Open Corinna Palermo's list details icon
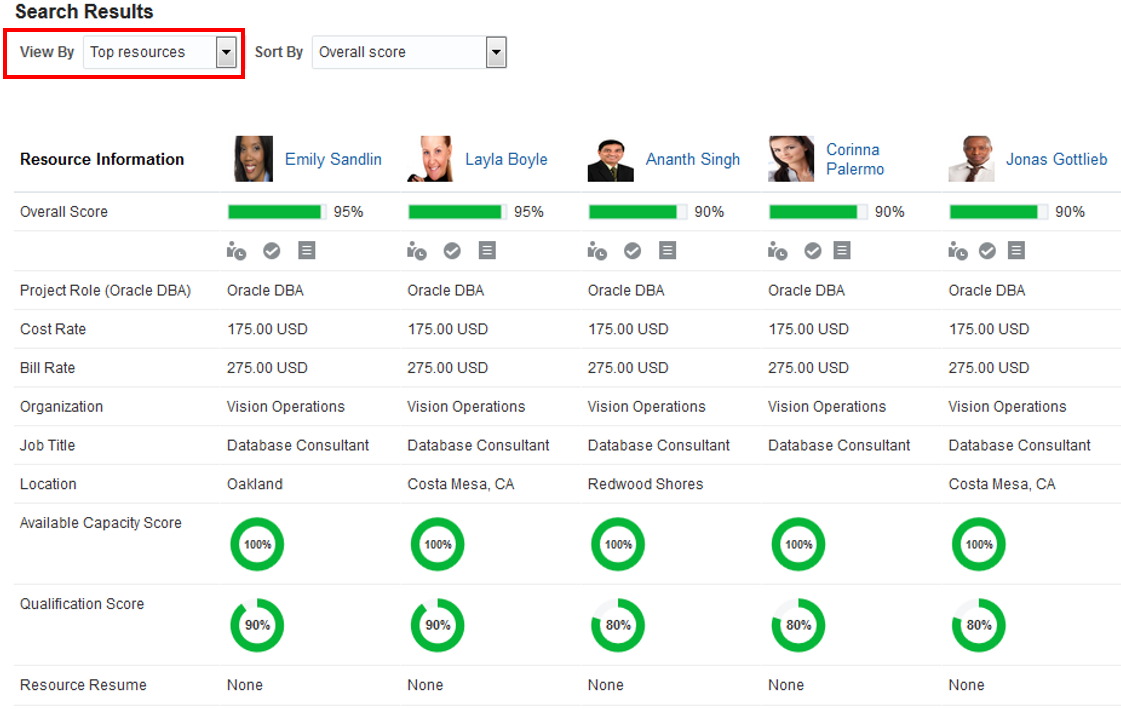Image resolution: width=1121 pixels, height=709 pixels. click(842, 250)
